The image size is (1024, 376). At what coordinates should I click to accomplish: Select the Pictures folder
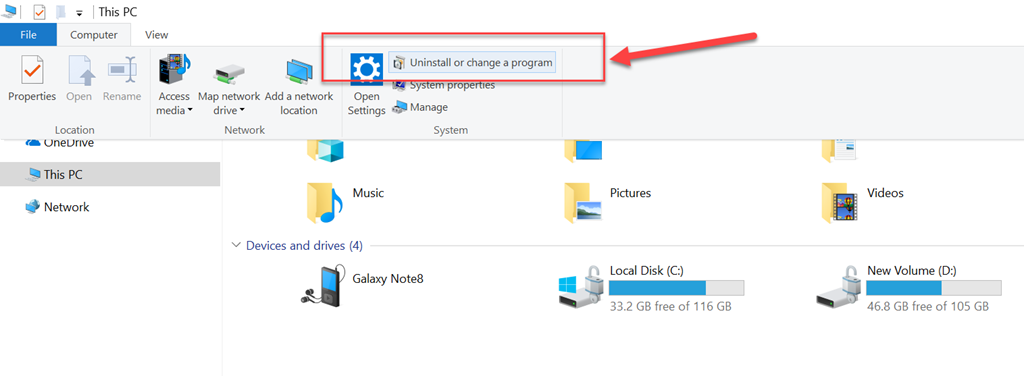point(608,202)
